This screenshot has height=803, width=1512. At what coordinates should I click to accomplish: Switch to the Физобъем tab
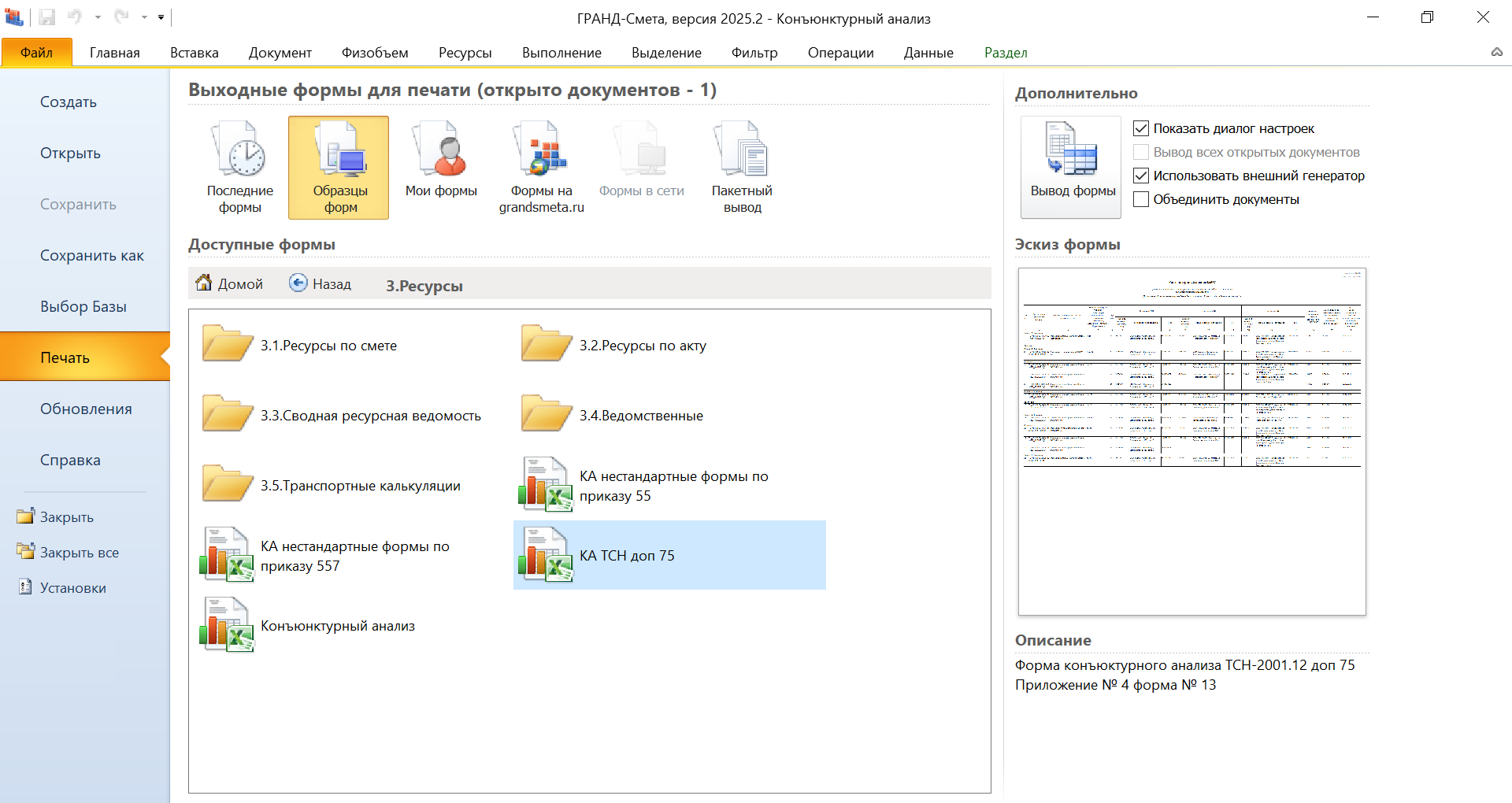(x=375, y=53)
